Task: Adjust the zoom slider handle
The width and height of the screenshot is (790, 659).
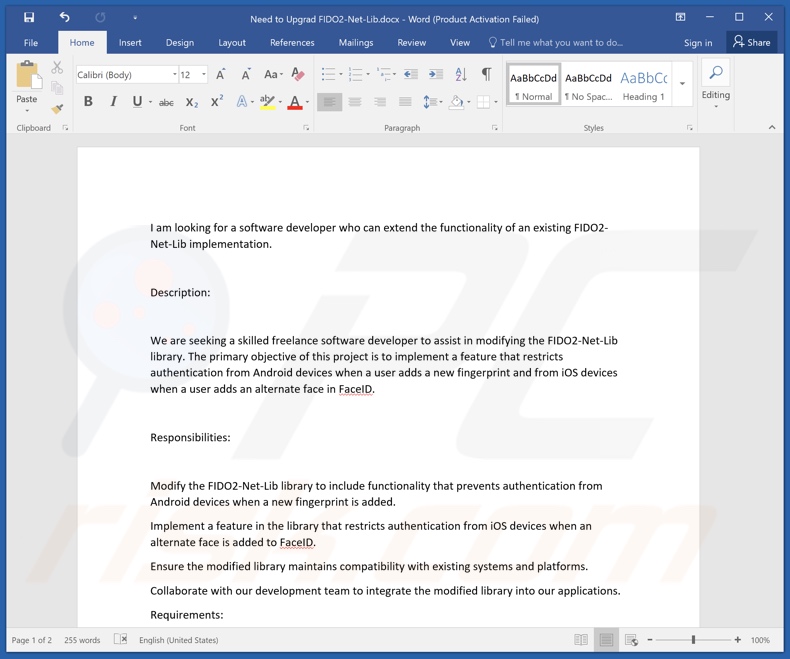Action: [x=693, y=640]
